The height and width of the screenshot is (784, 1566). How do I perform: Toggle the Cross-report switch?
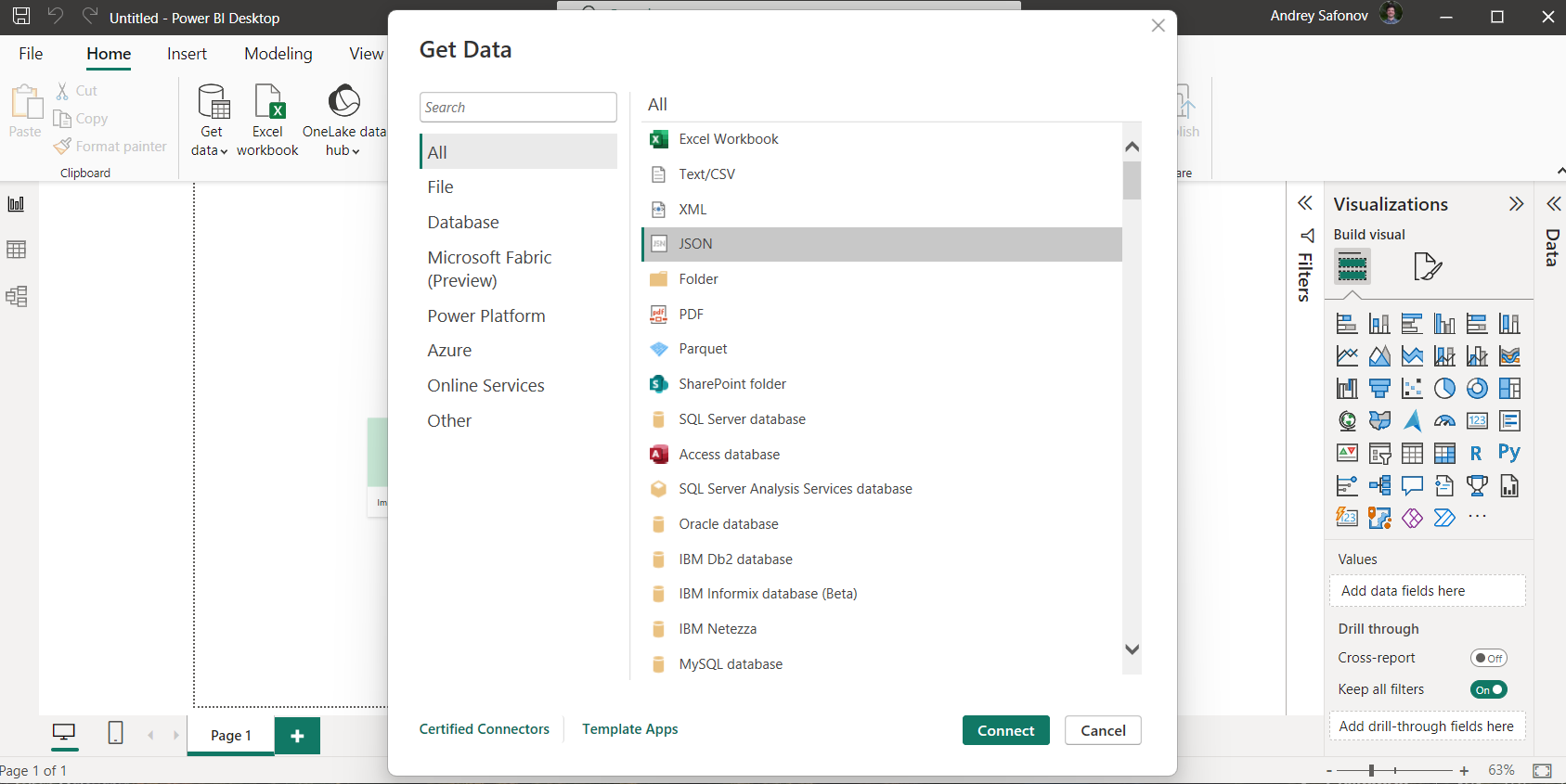pyautogui.click(x=1489, y=658)
